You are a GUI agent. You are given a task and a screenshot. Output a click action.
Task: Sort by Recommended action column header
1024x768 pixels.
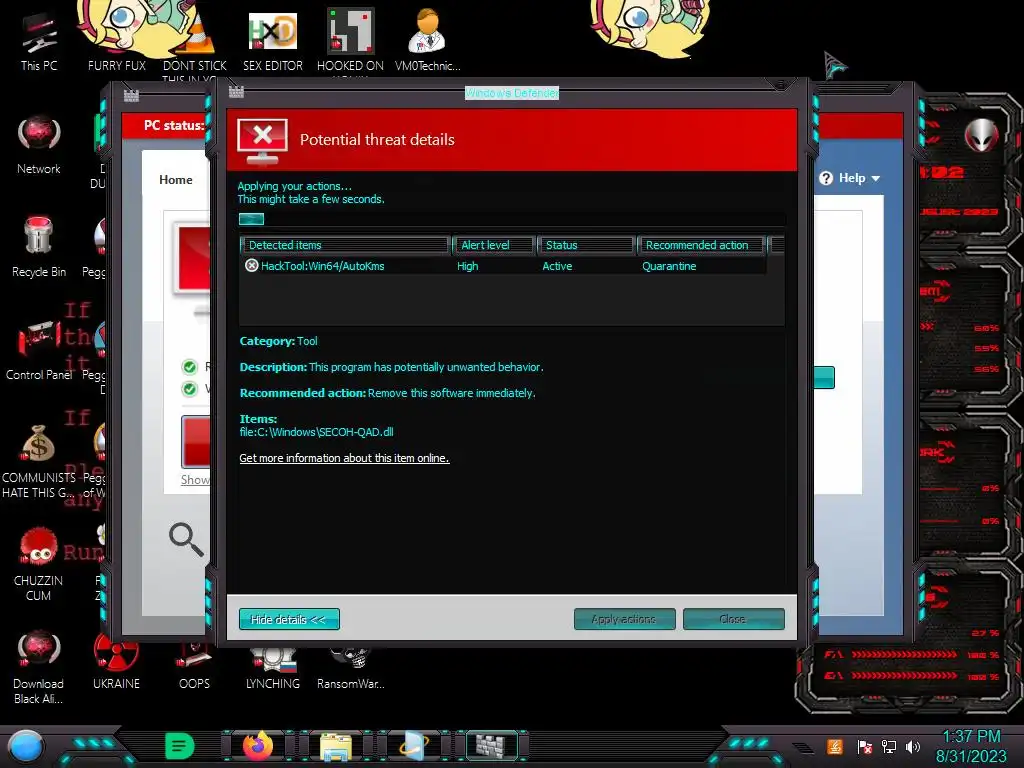point(701,245)
